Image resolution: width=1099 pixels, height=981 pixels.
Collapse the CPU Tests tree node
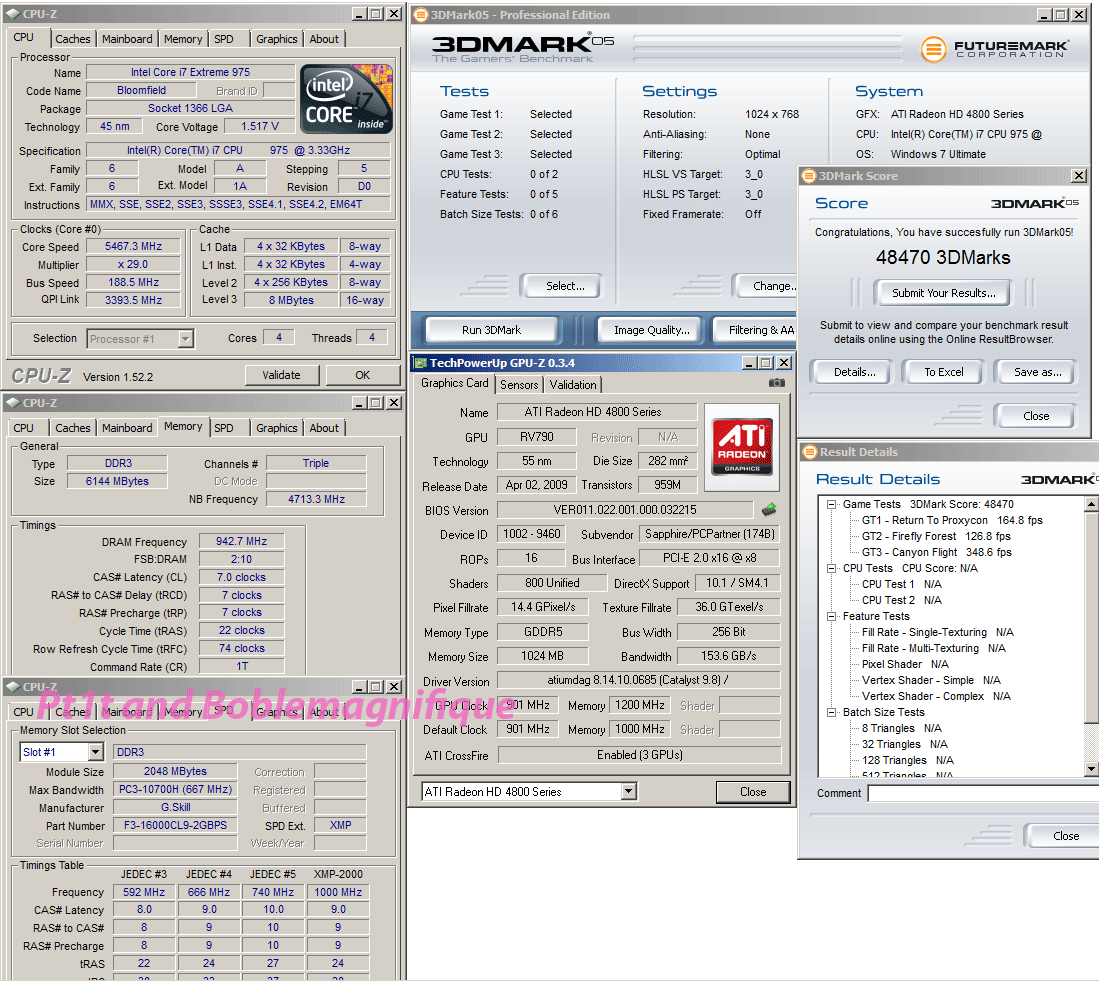[x=831, y=568]
